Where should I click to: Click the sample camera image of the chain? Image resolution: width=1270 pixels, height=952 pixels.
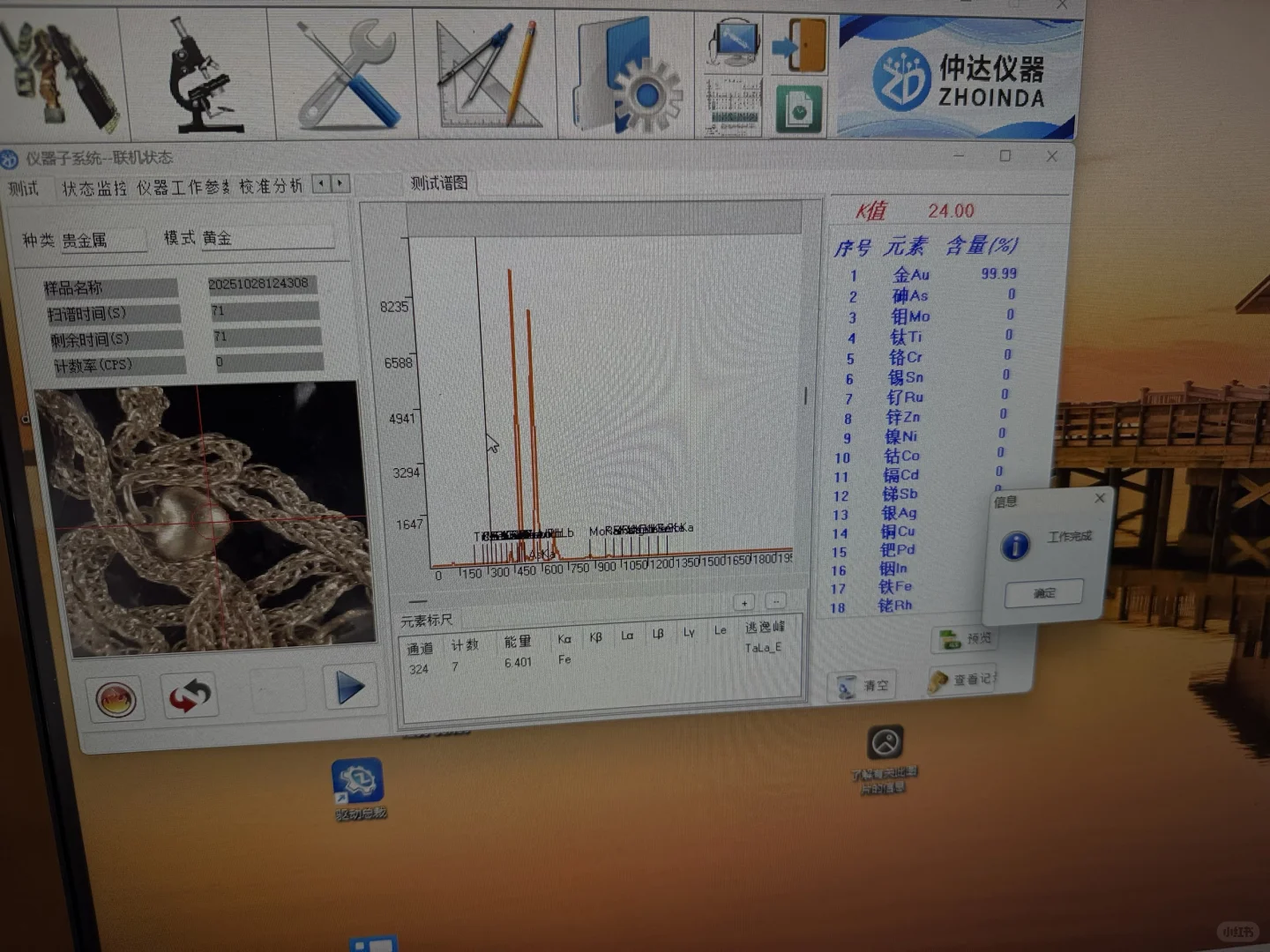pos(205,520)
